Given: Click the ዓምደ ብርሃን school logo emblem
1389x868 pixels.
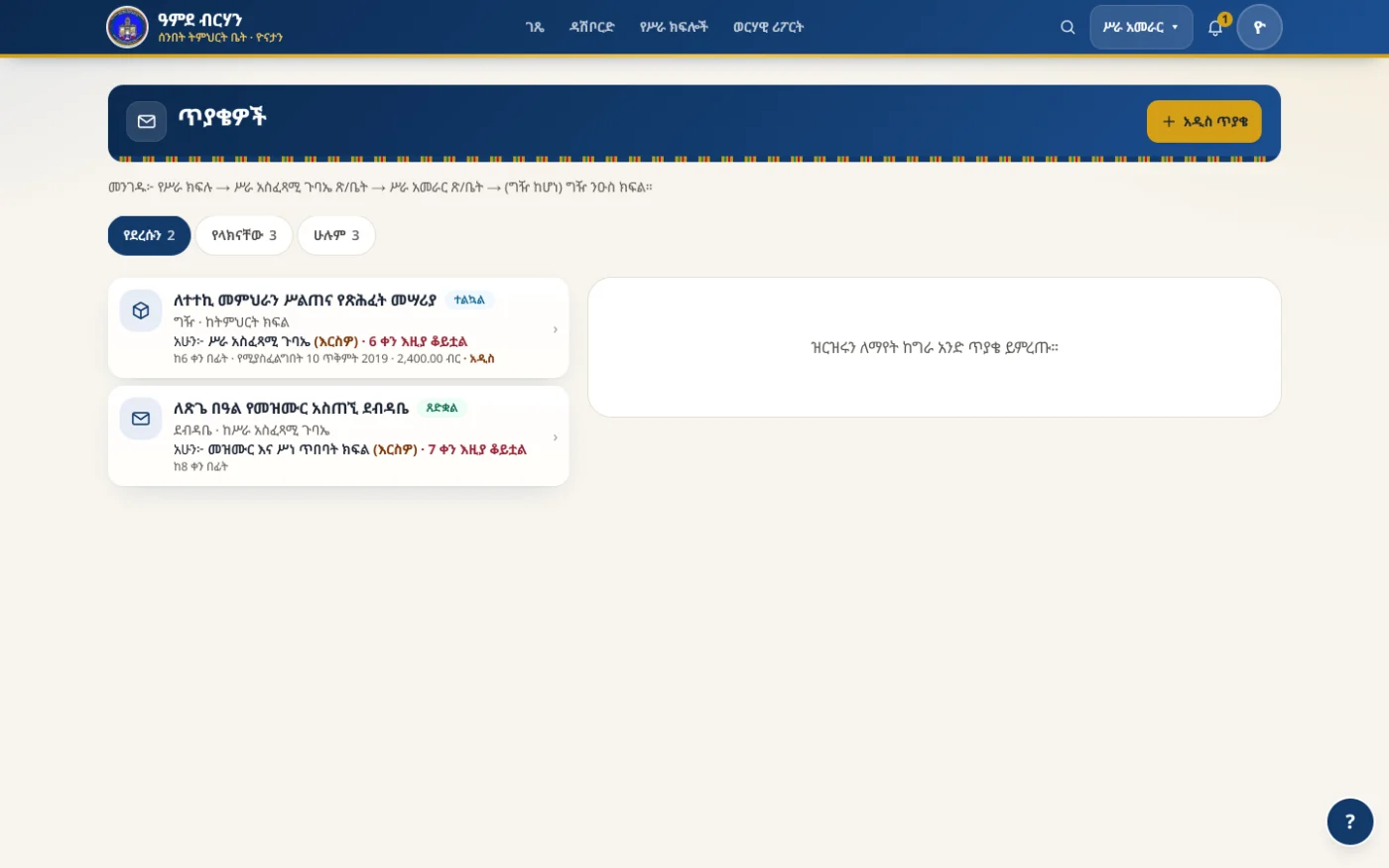Looking at the screenshot, I should click(x=127, y=27).
